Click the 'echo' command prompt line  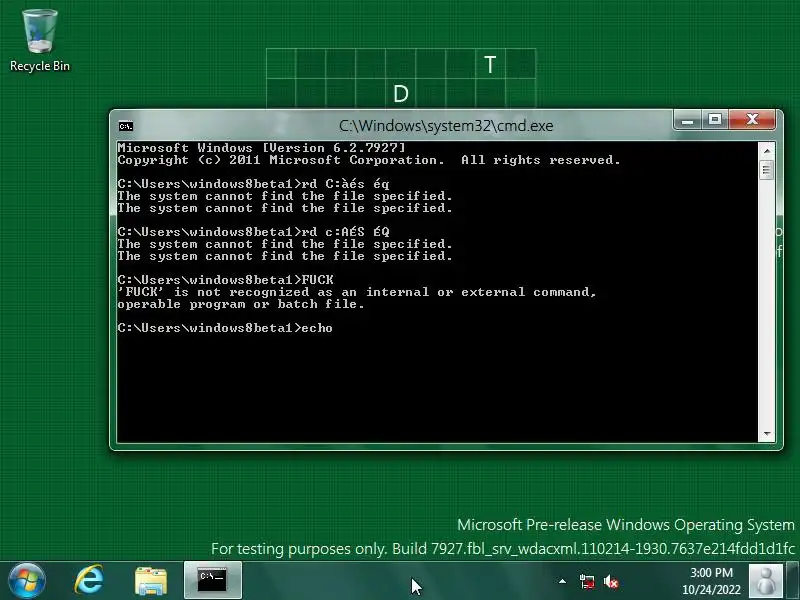(225, 328)
